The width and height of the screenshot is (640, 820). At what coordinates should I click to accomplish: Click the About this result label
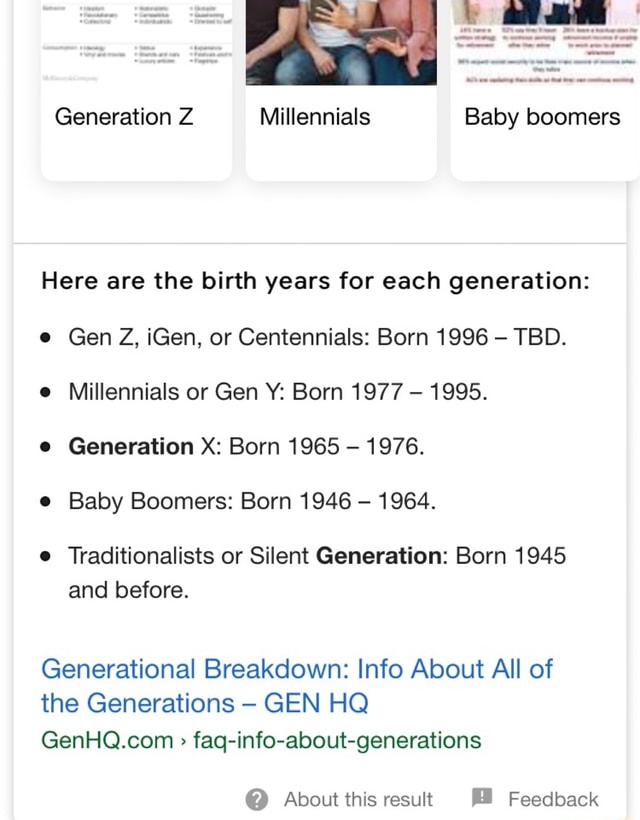(x=358, y=799)
